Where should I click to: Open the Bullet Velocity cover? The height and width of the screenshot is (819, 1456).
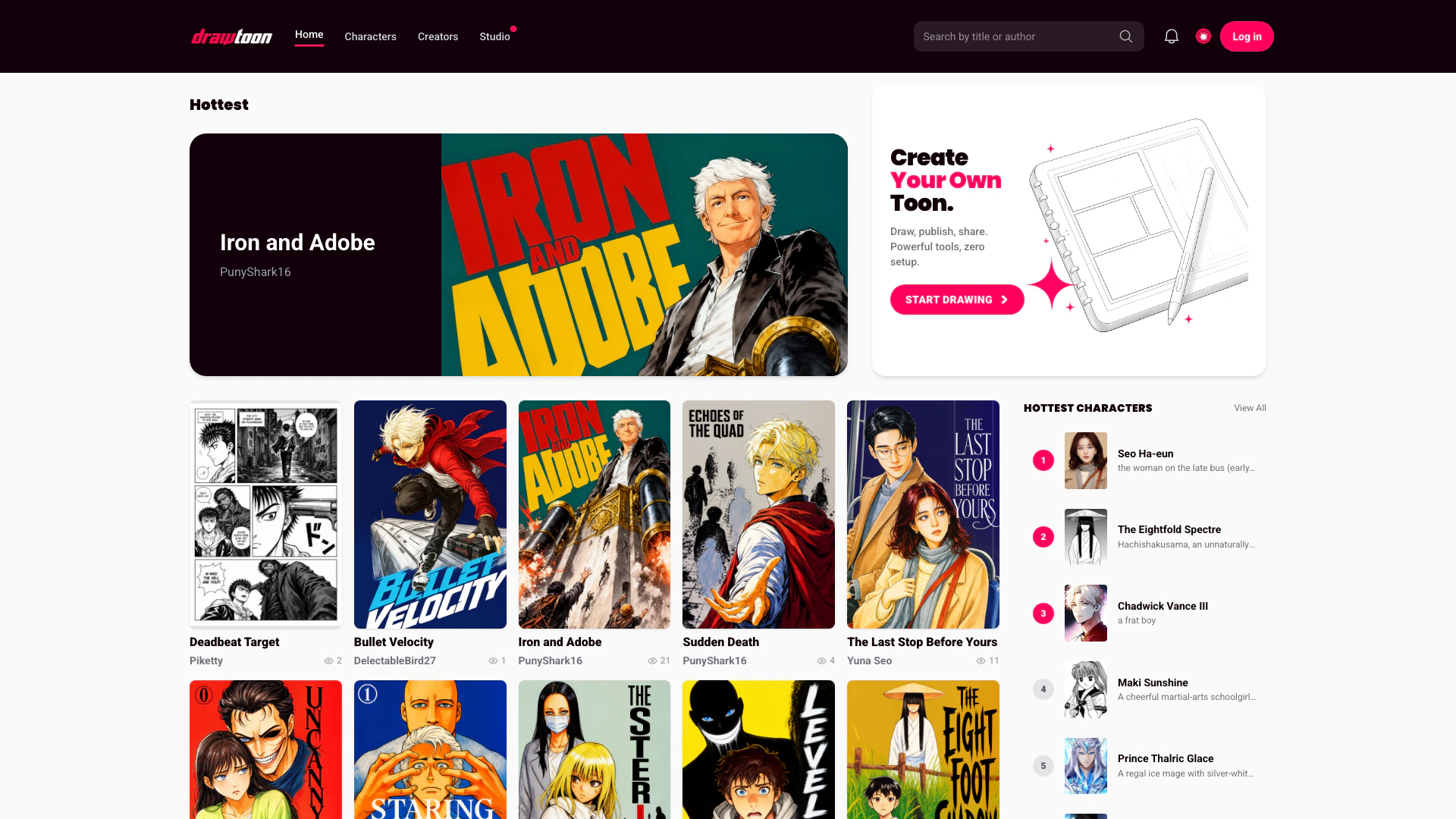(430, 514)
